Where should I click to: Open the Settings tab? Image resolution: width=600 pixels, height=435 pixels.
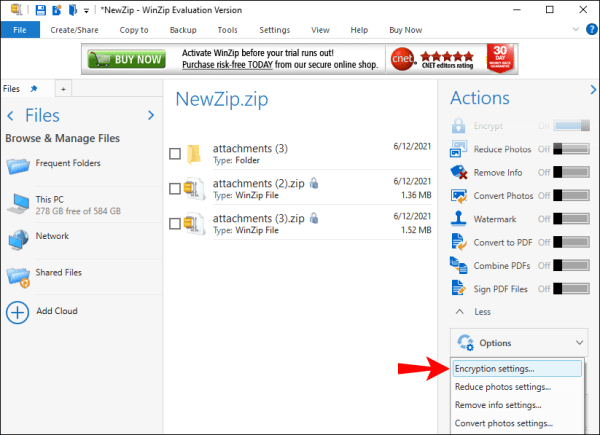[x=275, y=30]
